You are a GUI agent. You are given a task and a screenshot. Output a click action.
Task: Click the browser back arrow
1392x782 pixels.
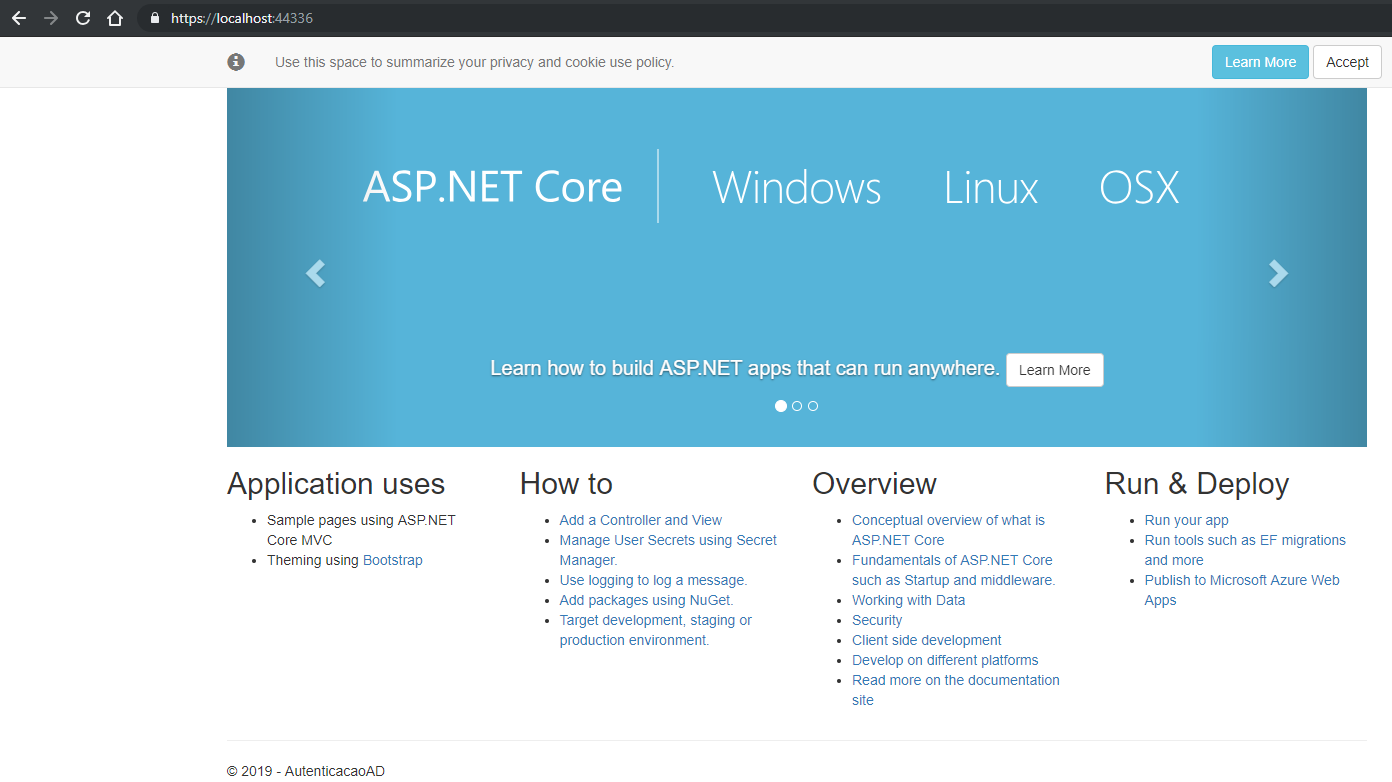18,18
